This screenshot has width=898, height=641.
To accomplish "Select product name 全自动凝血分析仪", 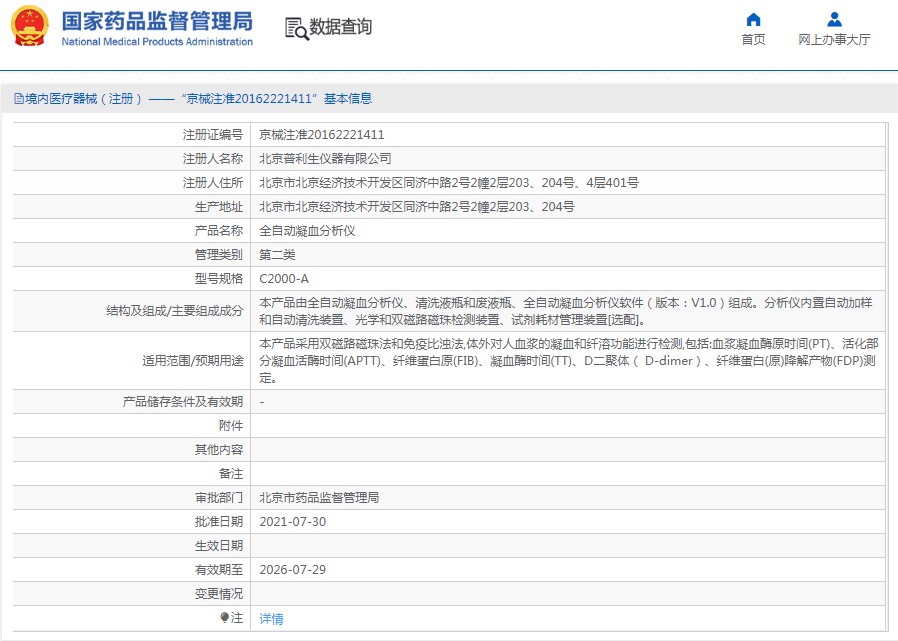I will pos(308,231).
